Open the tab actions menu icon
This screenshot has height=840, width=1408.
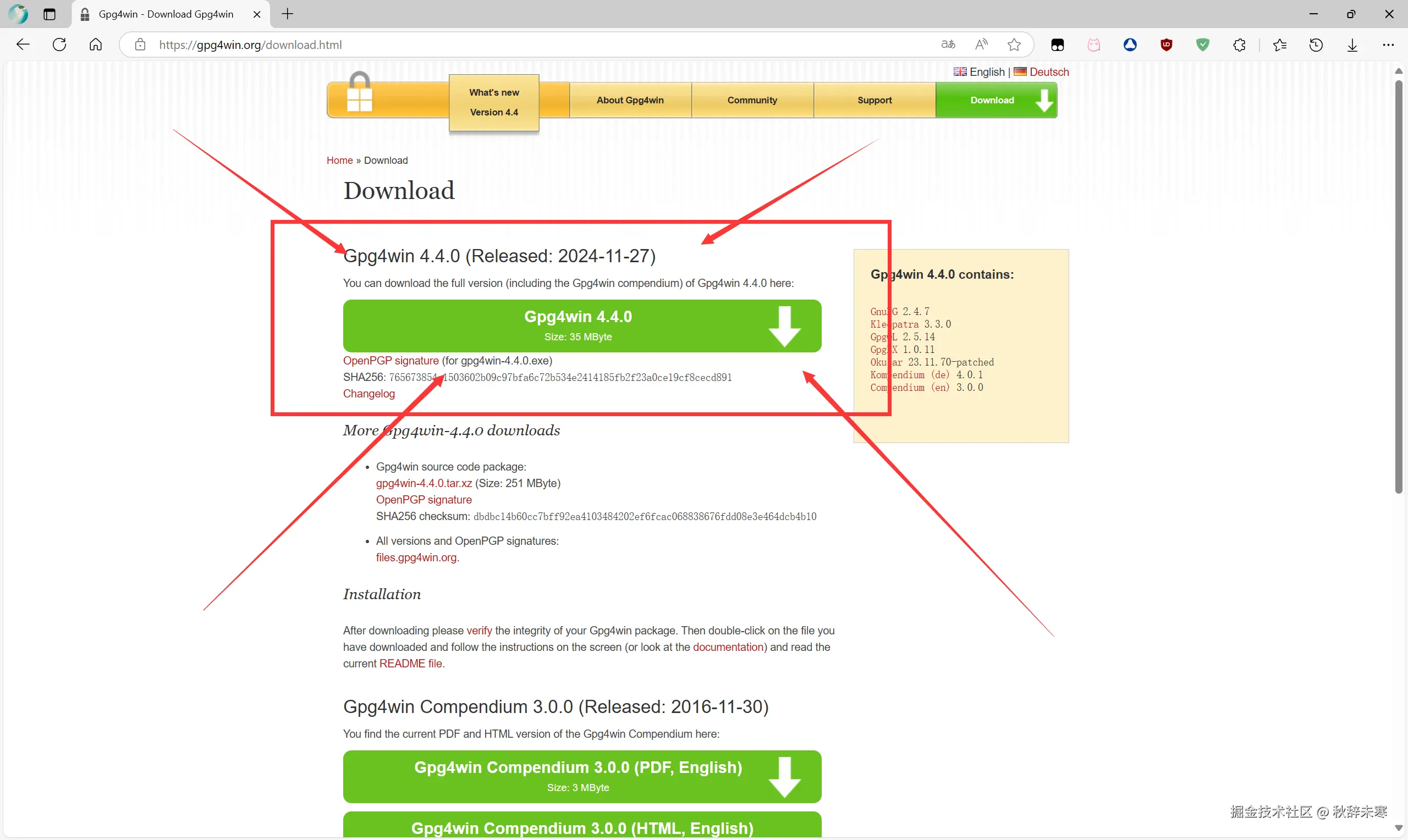click(x=50, y=14)
